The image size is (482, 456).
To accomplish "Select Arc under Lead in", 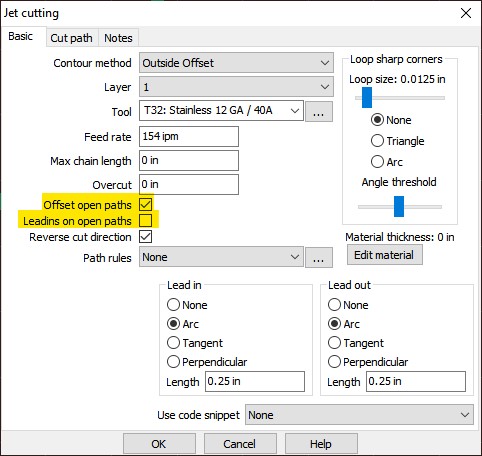I will click(183, 324).
